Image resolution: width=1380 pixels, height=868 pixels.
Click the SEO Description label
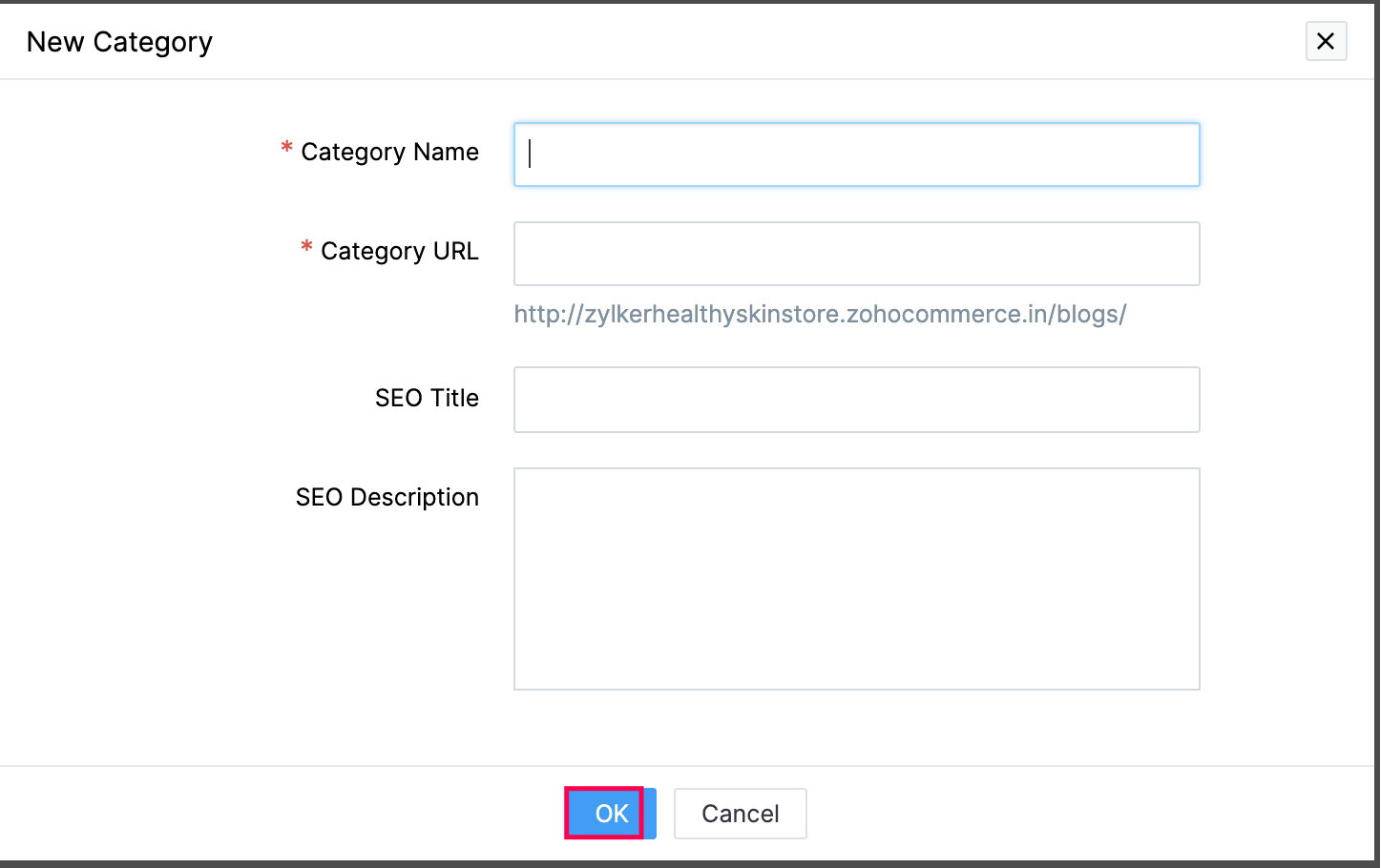[387, 497]
